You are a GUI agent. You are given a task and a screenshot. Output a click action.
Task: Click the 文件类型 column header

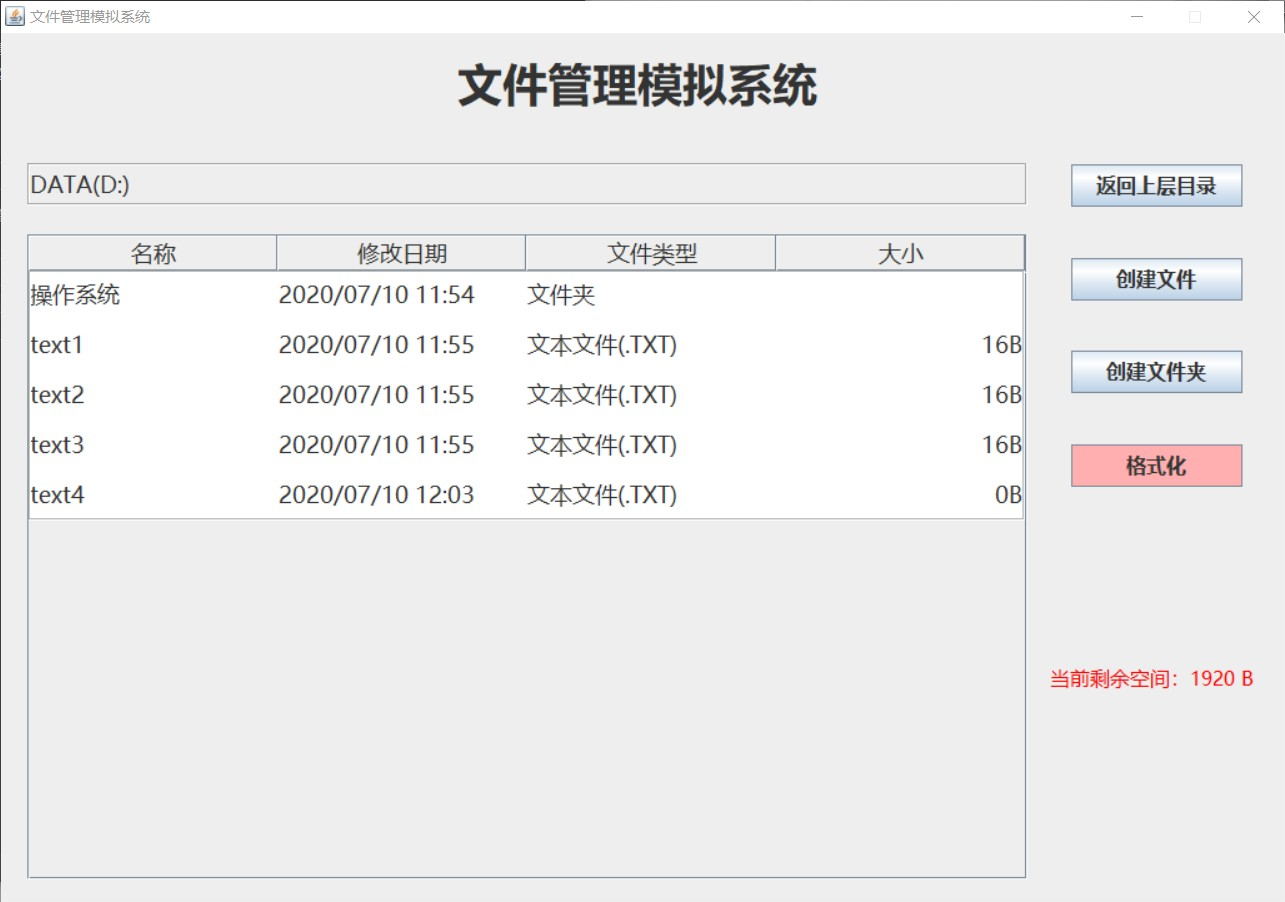[x=651, y=253]
